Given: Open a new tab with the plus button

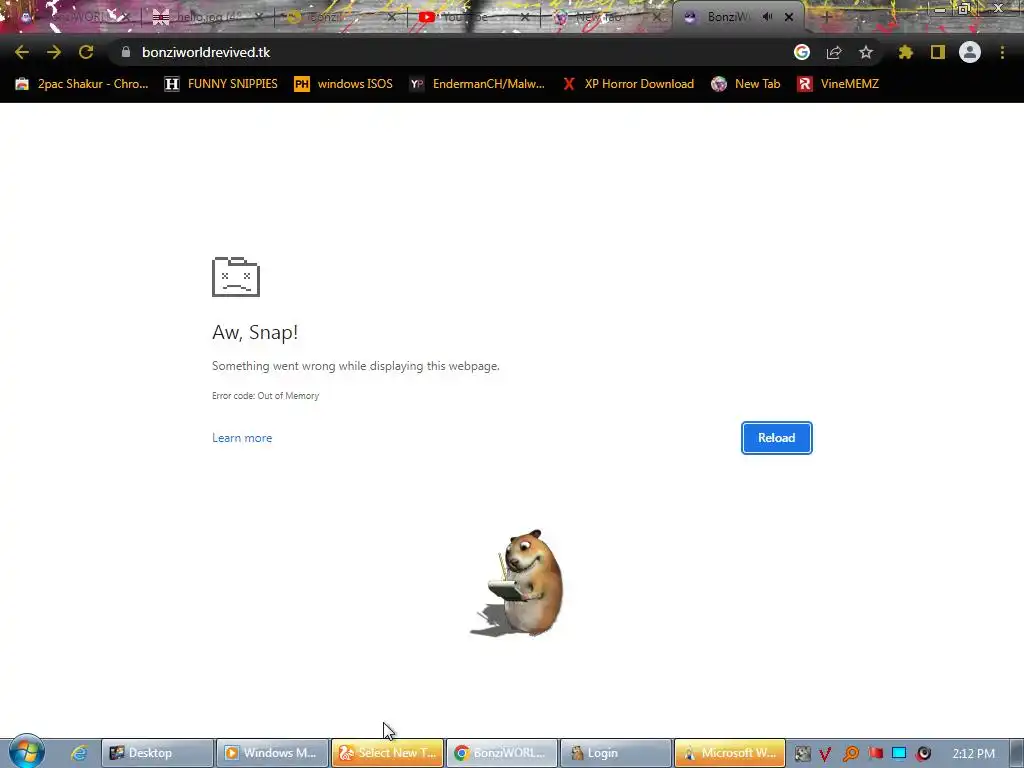Looking at the screenshot, I should (x=826, y=17).
